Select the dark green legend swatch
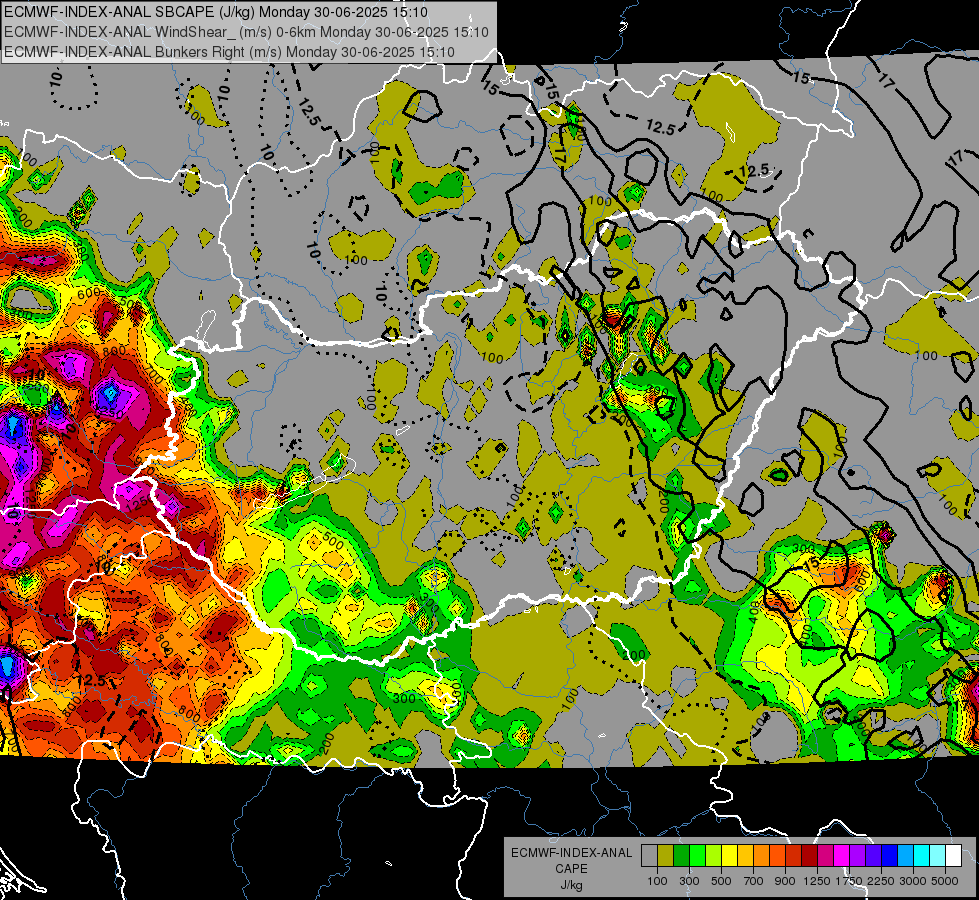The image size is (979, 900). pyautogui.click(x=681, y=856)
